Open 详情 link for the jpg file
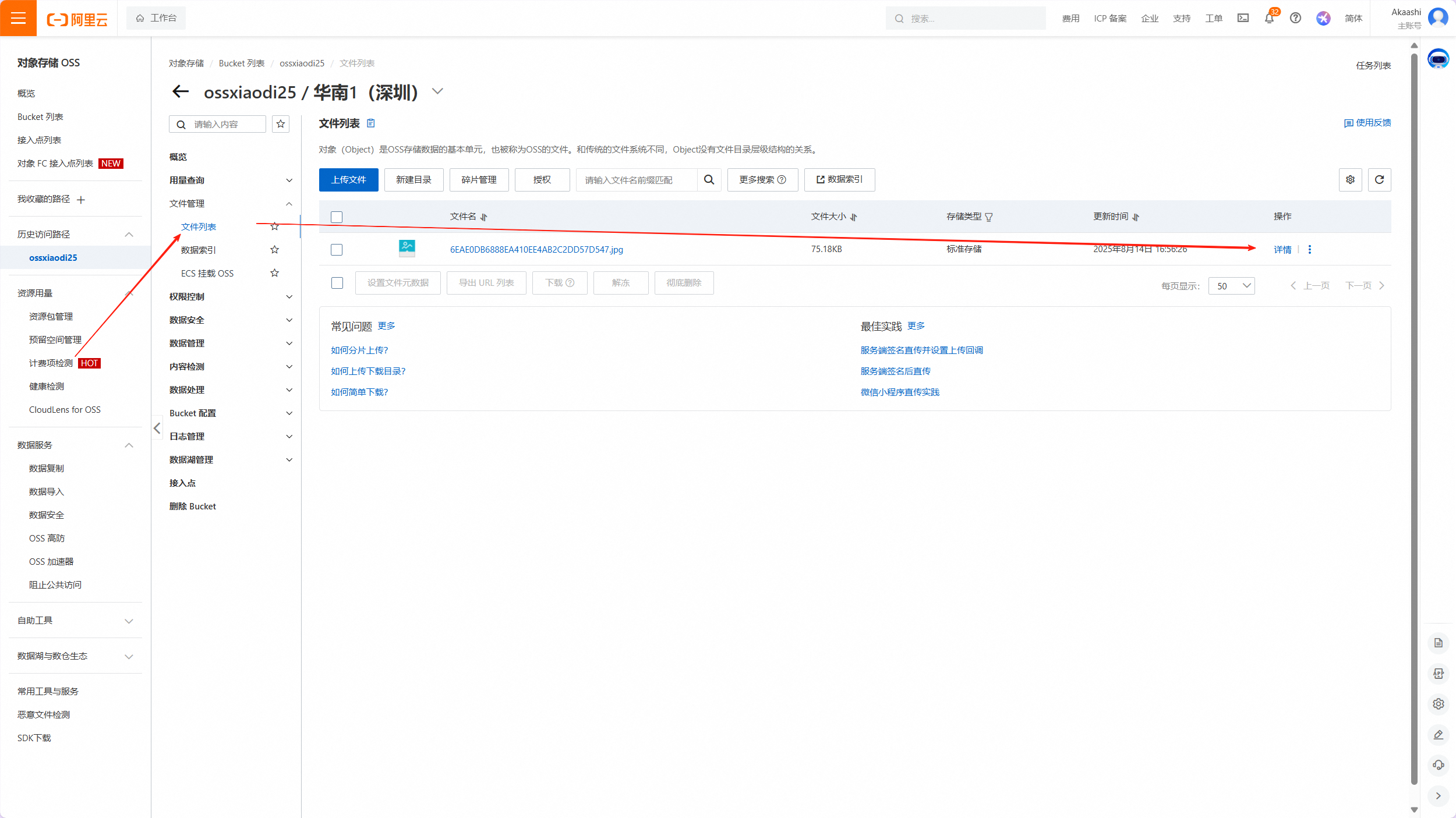The image size is (1456, 818). pos(1282,250)
